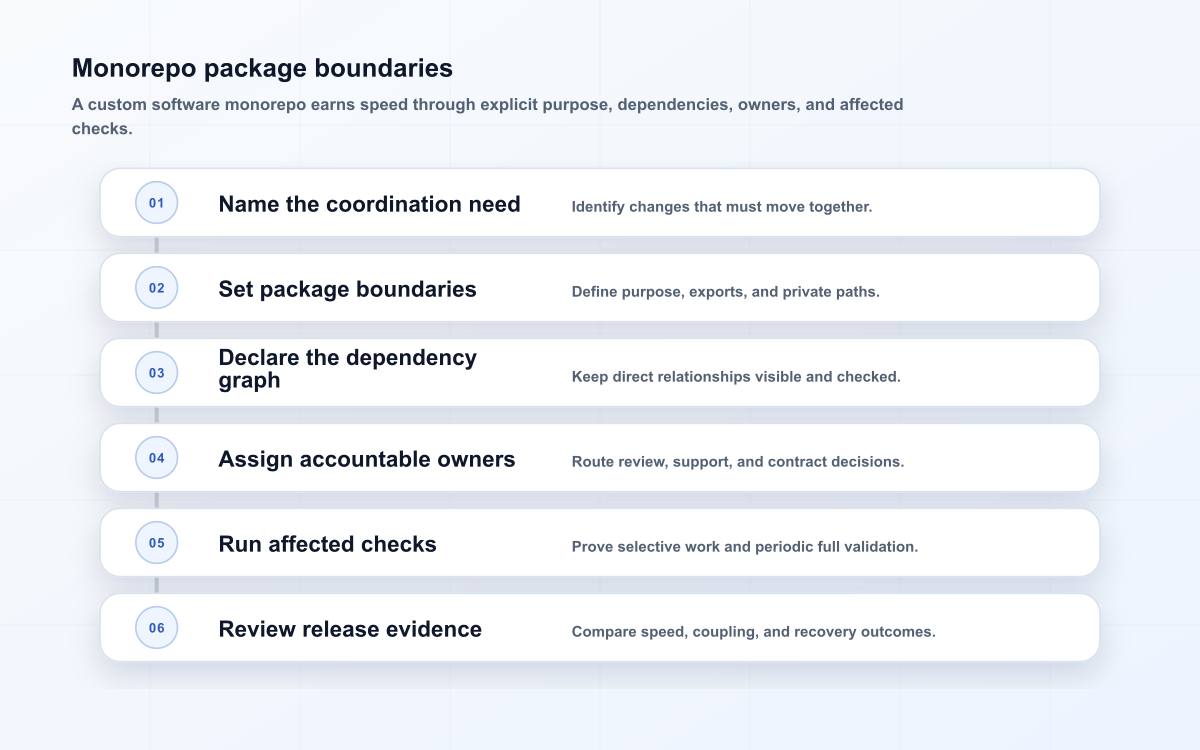Image resolution: width=1200 pixels, height=750 pixels.
Task: Select the 'Assign accountable owners' heading
Action: 367,459
